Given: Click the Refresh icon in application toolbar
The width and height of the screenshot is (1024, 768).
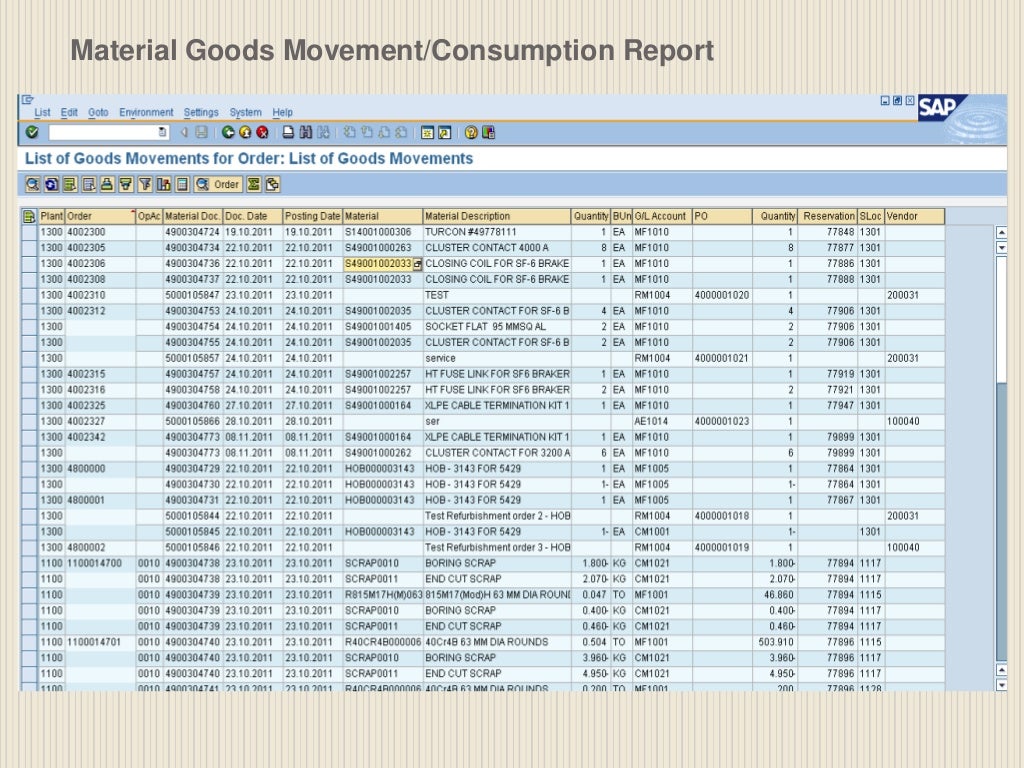Looking at the screenshot, I should (51, 184).
